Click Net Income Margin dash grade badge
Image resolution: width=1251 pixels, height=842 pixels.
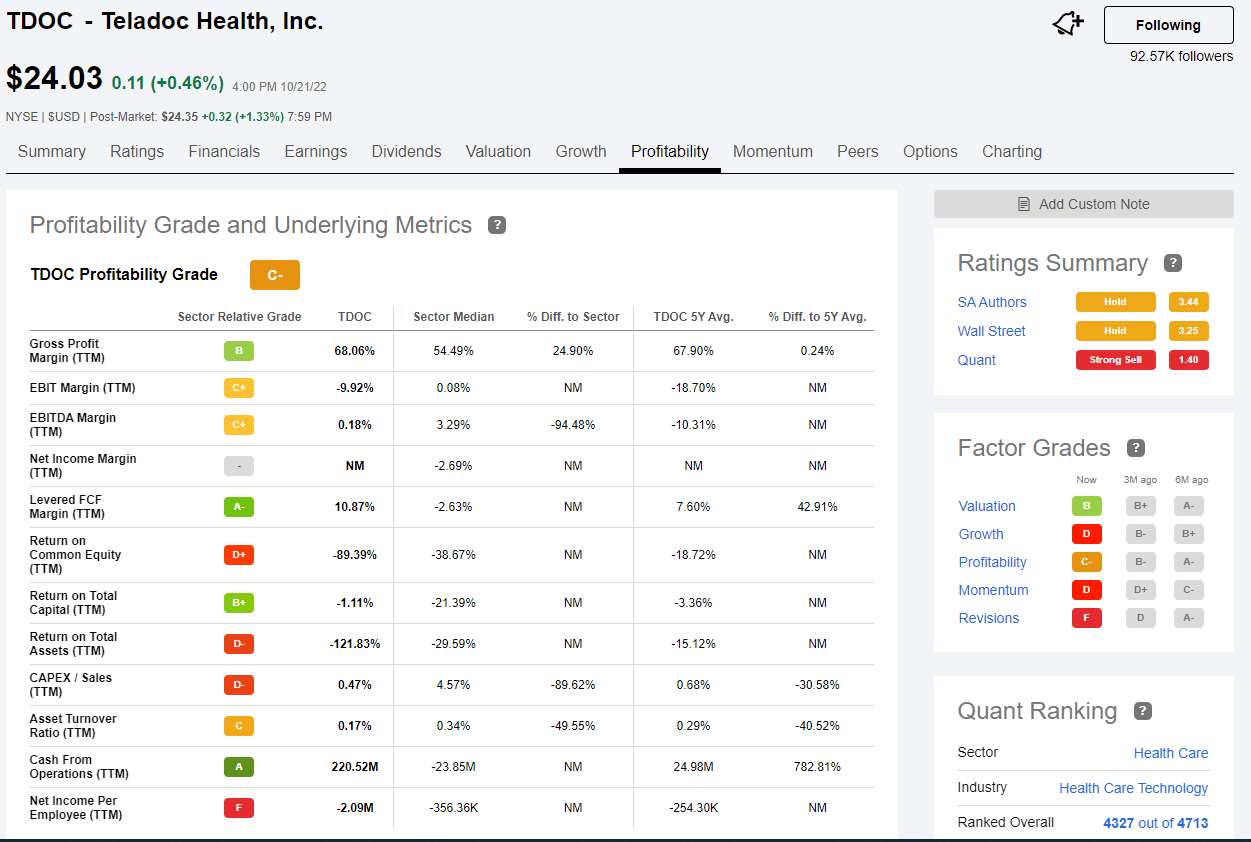tap(239, 466)
